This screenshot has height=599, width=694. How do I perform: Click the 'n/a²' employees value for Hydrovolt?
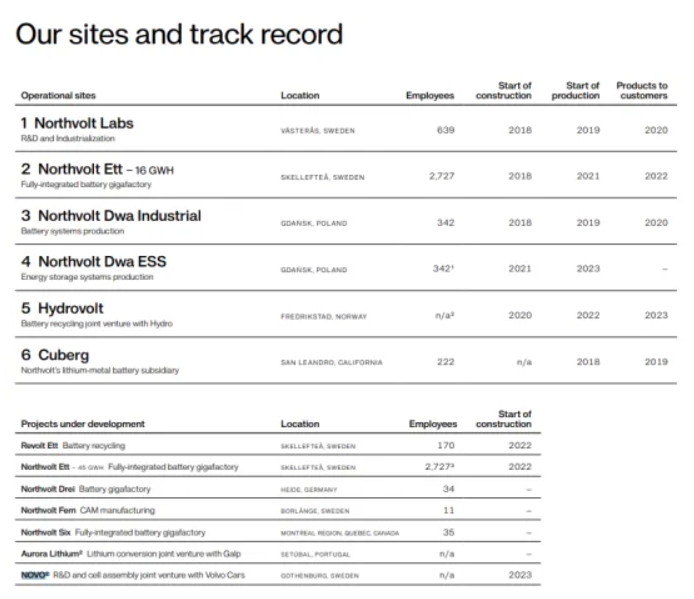coord(444,315)
